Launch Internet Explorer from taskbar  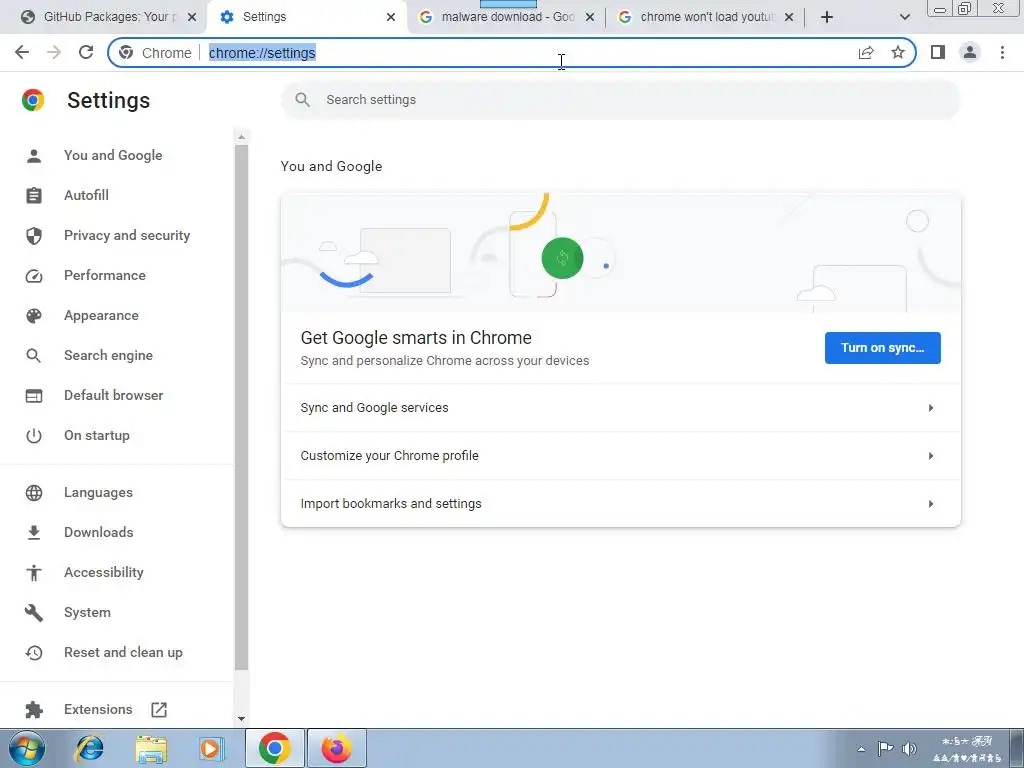[89, 748]
